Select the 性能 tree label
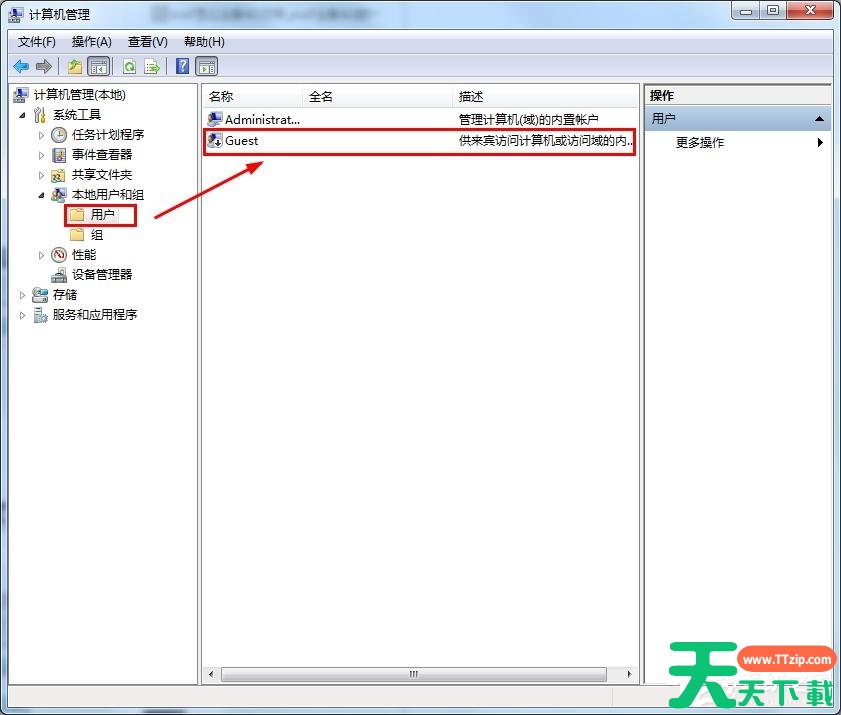841x715 pixels. tap(84, 255)
